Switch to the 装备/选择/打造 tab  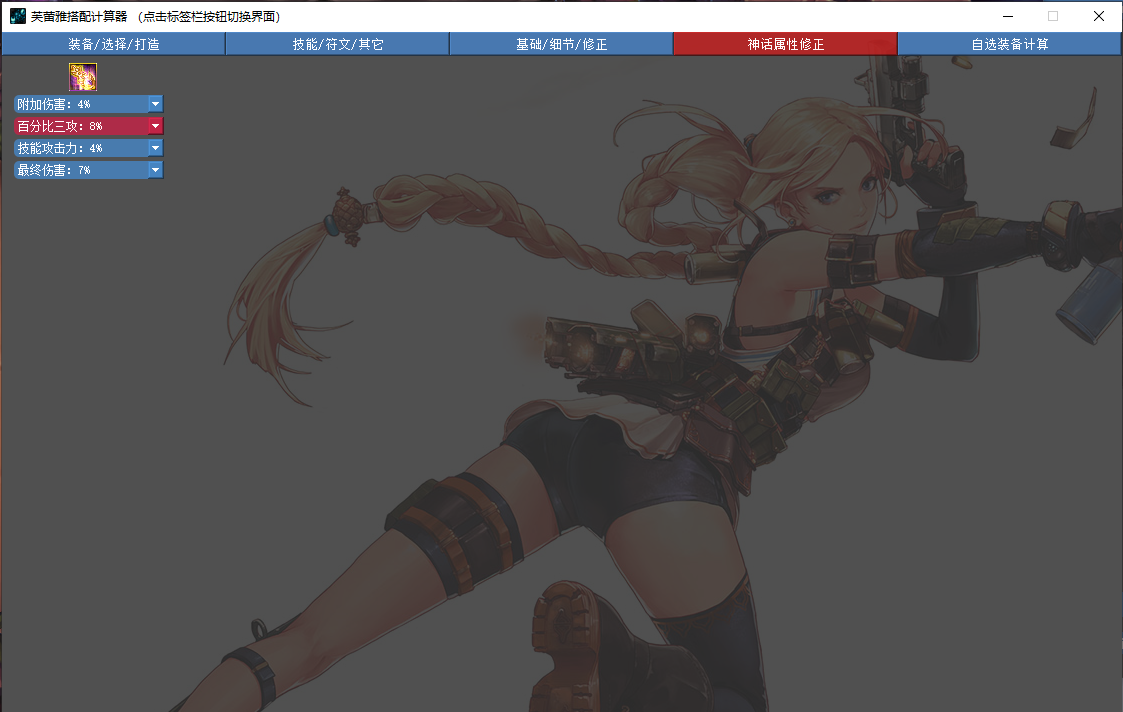(x=113, y=44)
